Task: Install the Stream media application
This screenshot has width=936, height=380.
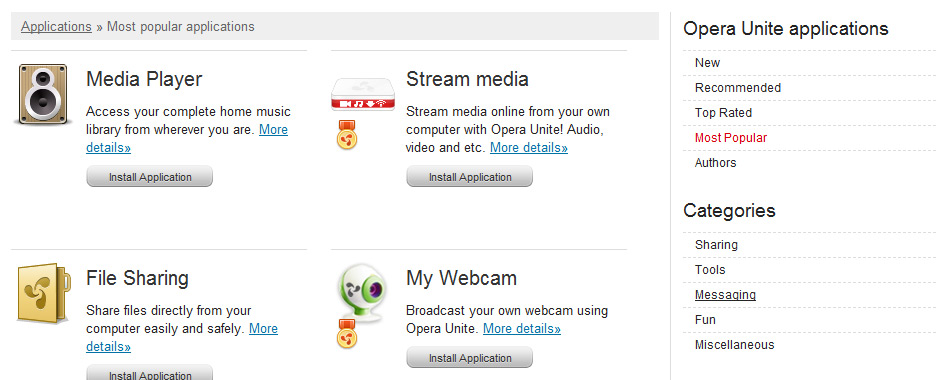Action: click(470, 177)
